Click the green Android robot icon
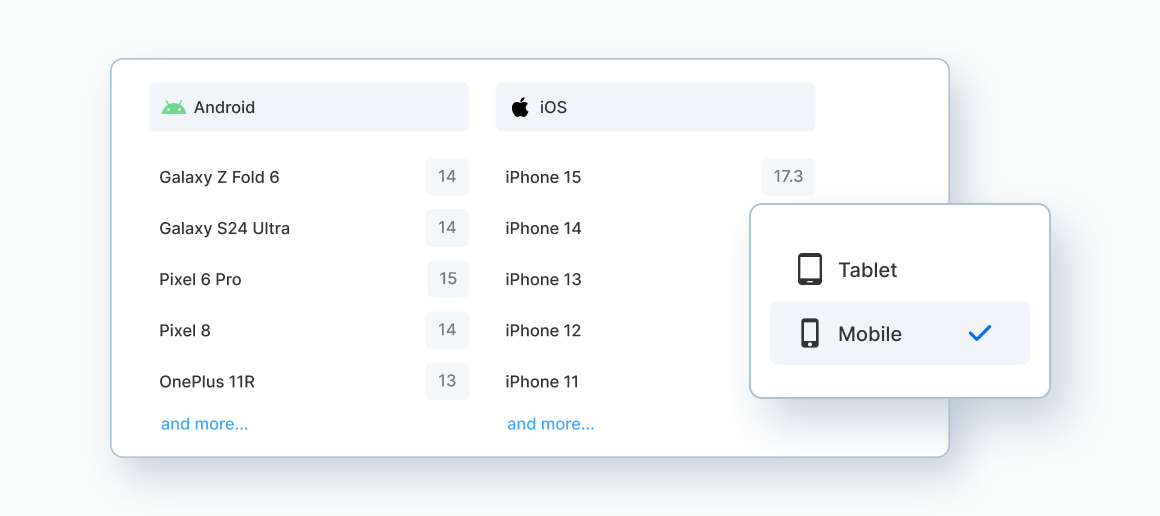 [174, 107]
